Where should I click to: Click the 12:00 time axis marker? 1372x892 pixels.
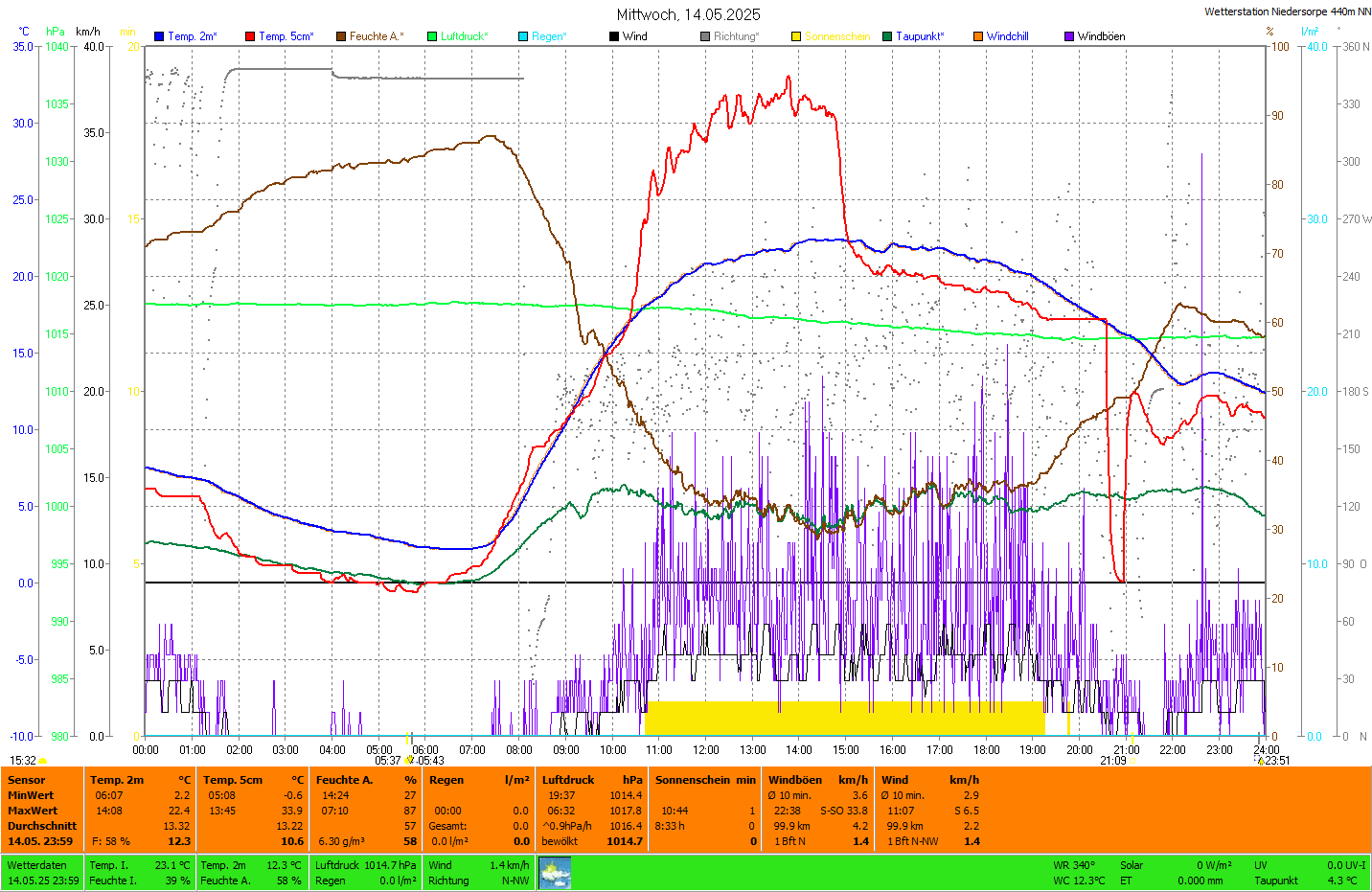click(706, 750)
